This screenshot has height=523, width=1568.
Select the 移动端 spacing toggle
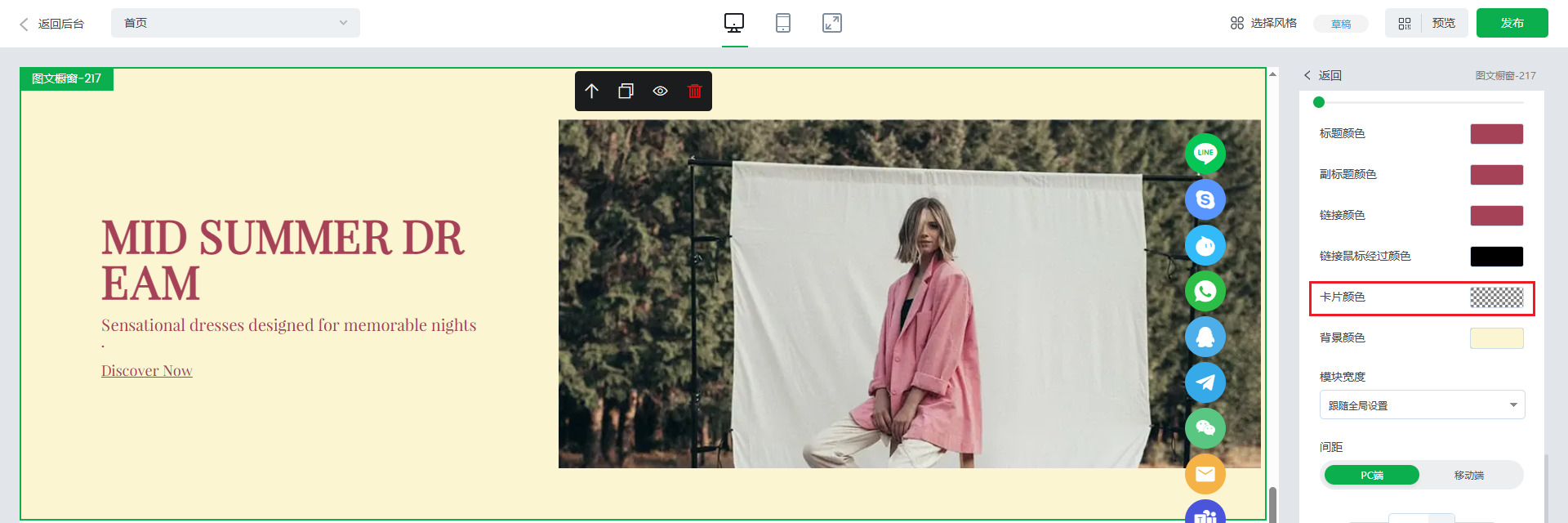1468,476
